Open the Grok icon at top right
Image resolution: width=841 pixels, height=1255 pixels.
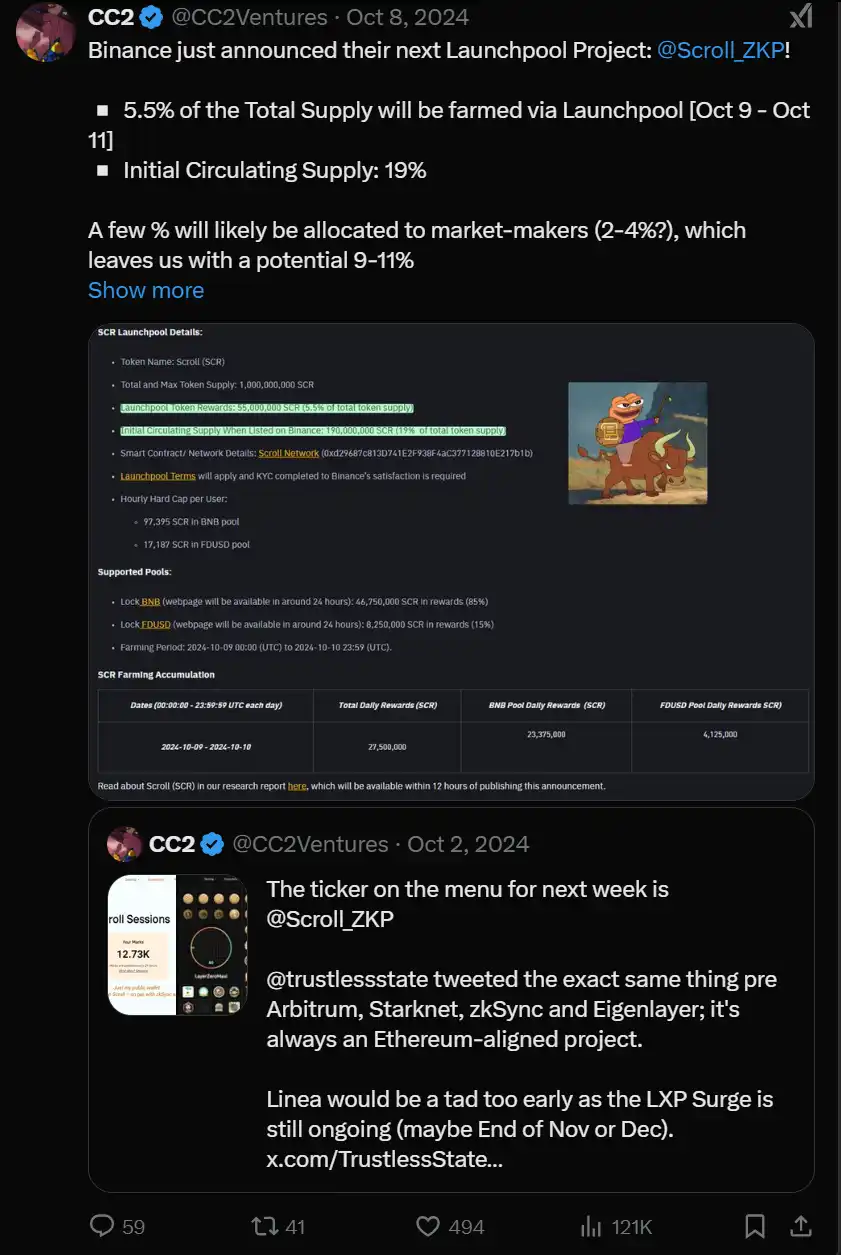[x=800, y=17]
